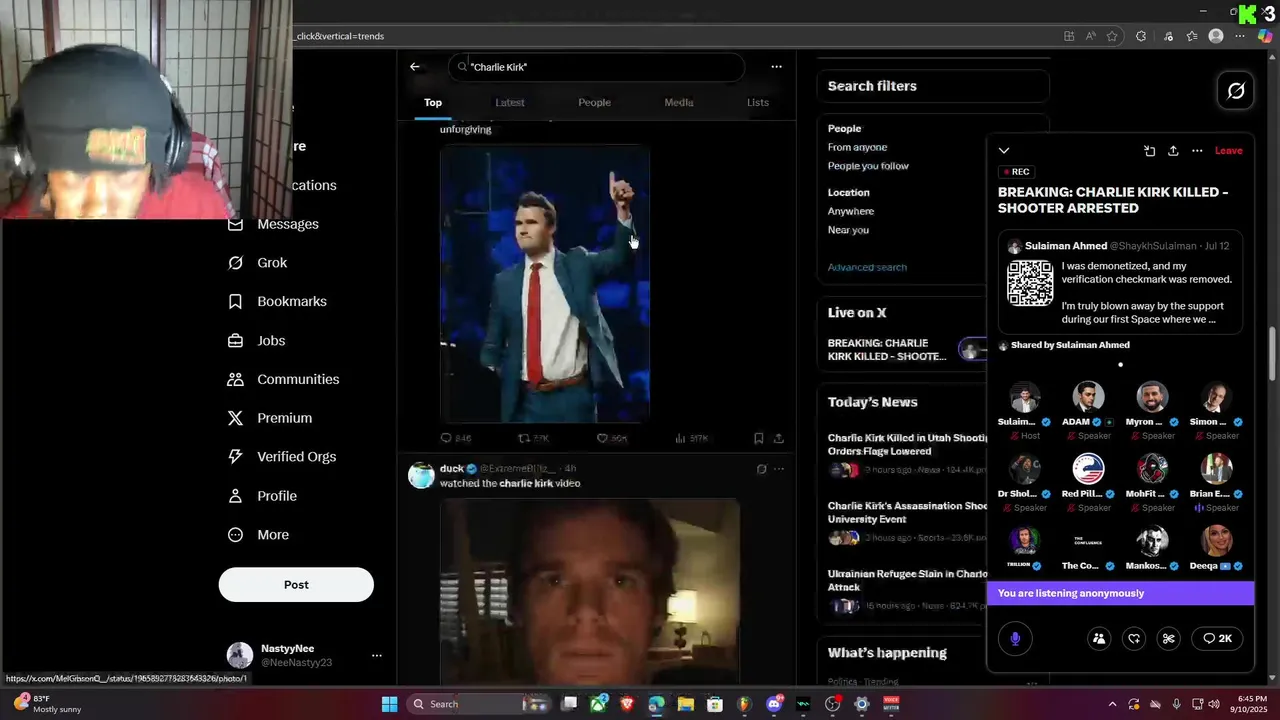
Task: Like the Charlie Kirk photo post
Action: point(603,438)
